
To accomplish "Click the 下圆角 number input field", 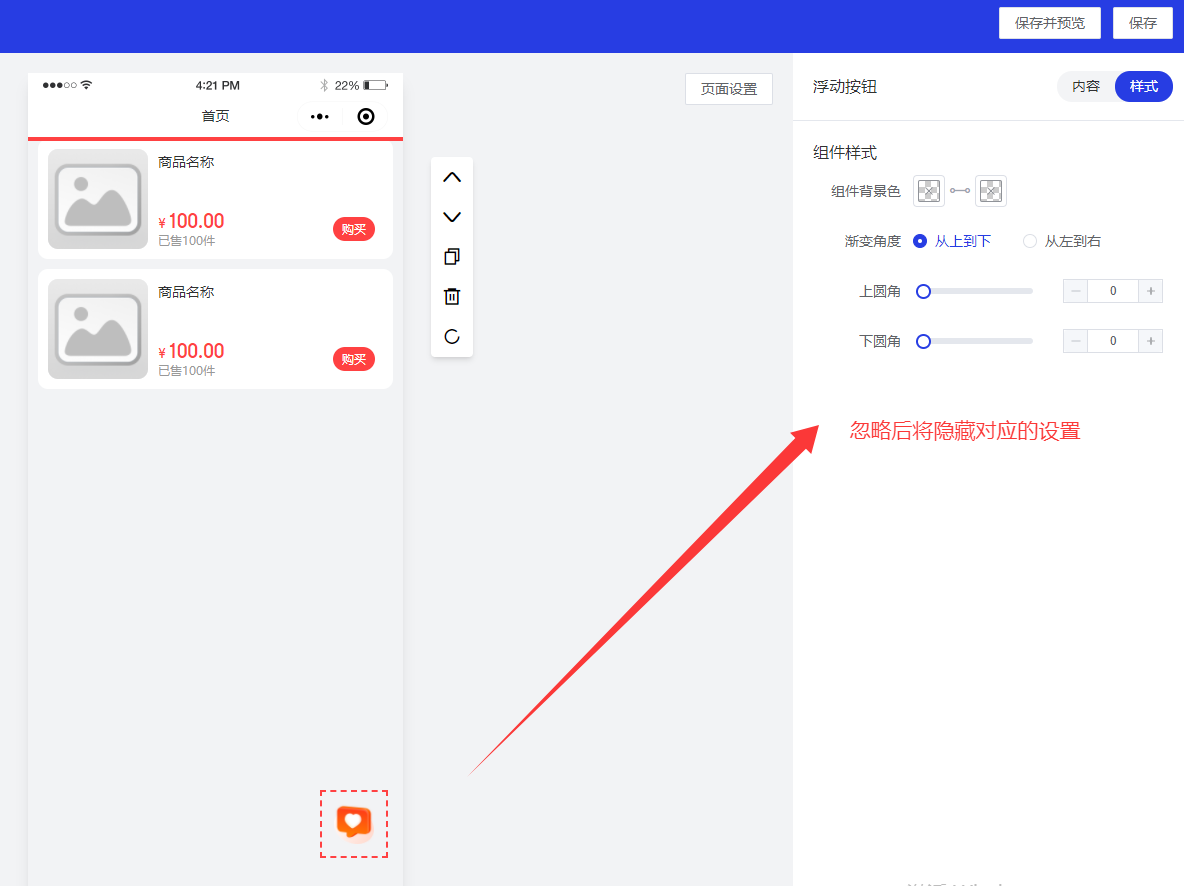I will (x=1113, y=341).
